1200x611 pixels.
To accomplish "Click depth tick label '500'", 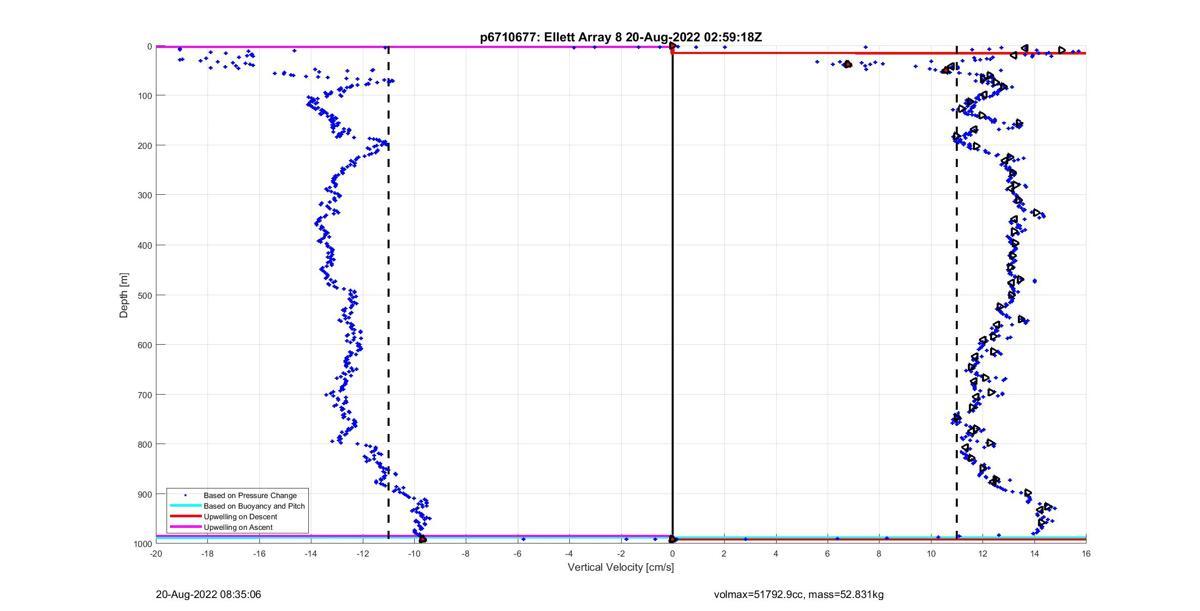I will 144,295.
